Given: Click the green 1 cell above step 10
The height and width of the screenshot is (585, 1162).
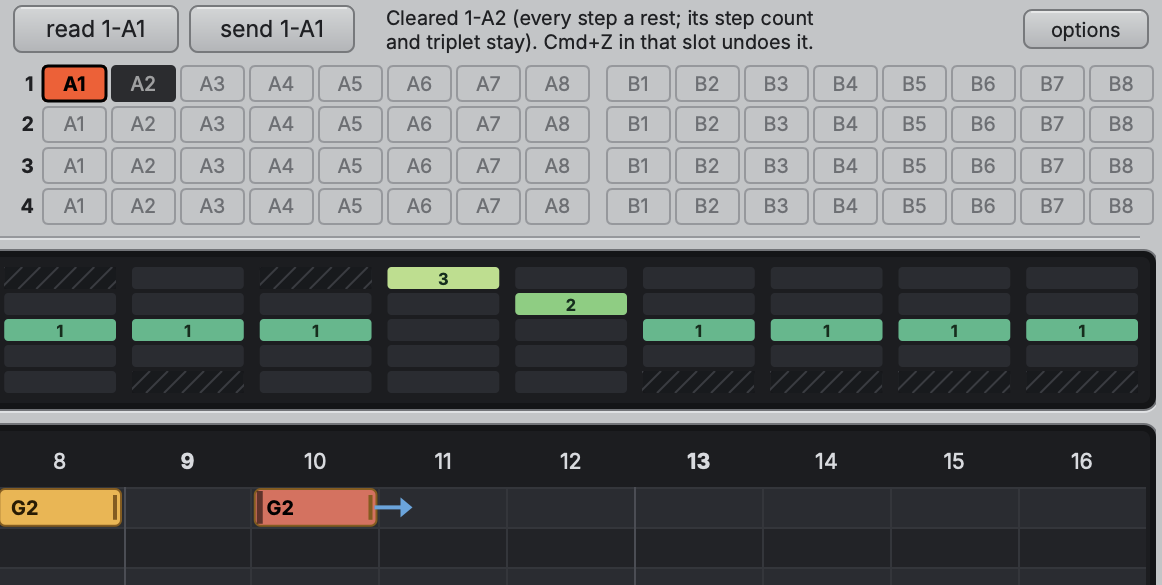Looking at the screenshot, I should (316, 330).
